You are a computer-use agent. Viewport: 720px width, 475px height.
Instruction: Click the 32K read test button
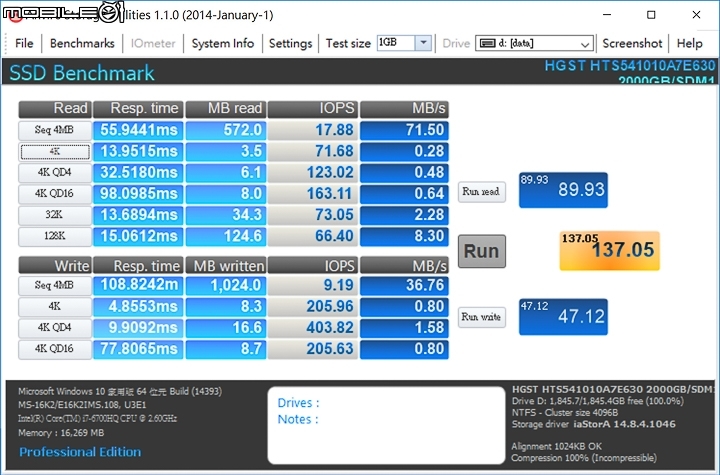coord(55,215)
